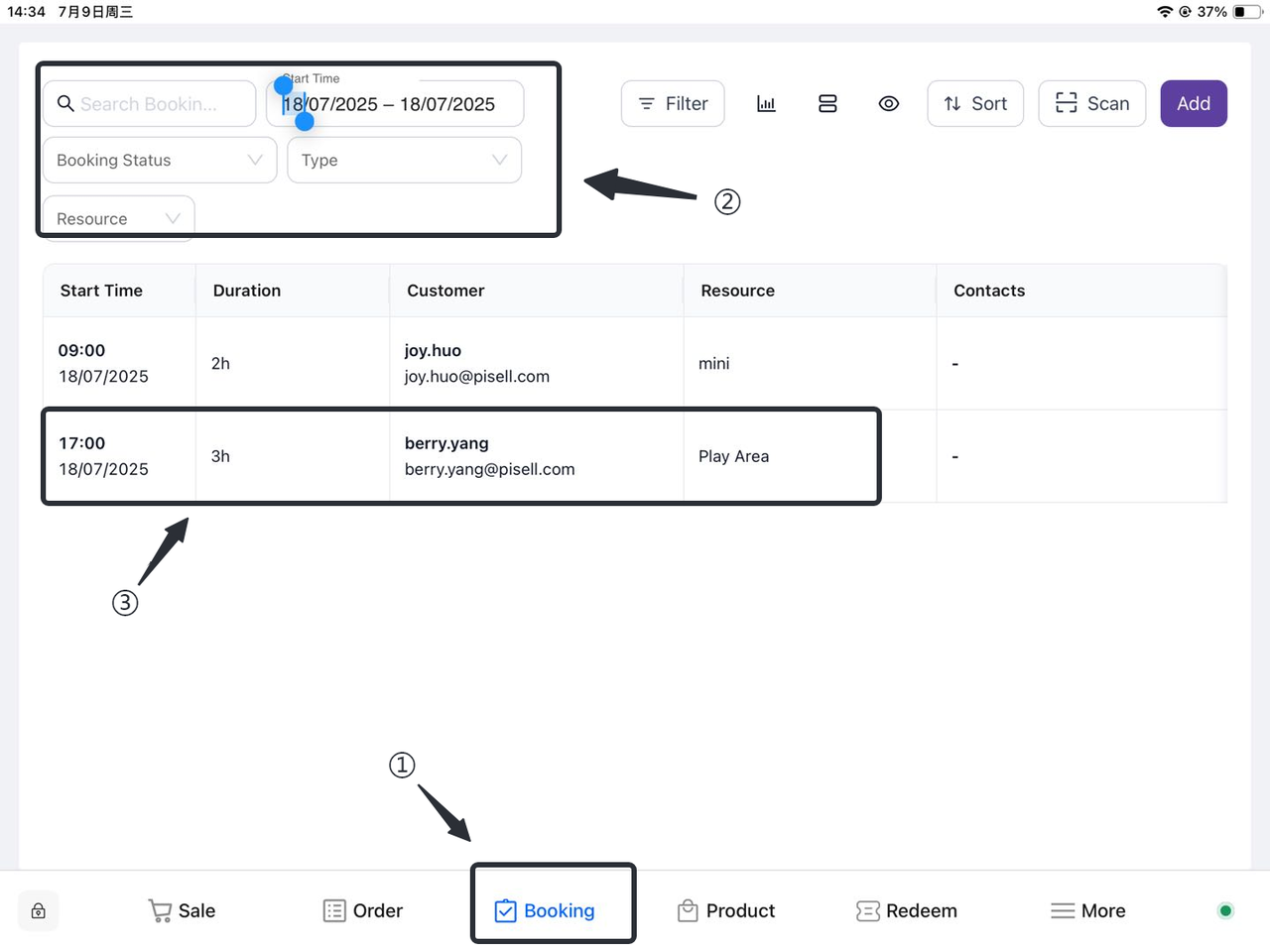Toggle the eye visibility icon

point(889,104)
